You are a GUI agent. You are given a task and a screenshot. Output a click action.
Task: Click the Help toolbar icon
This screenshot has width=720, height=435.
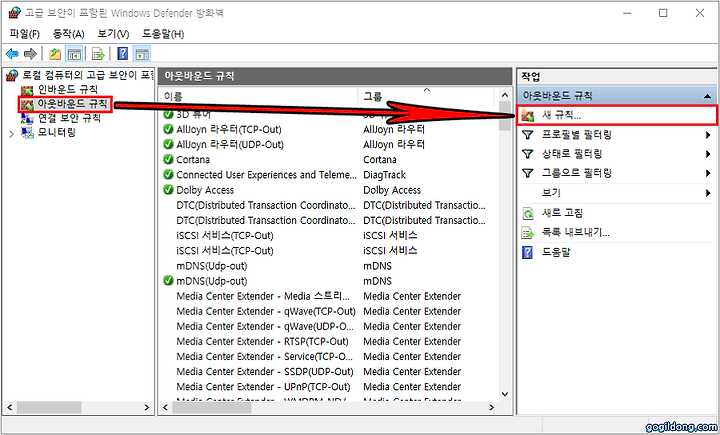tap(123, 54)
